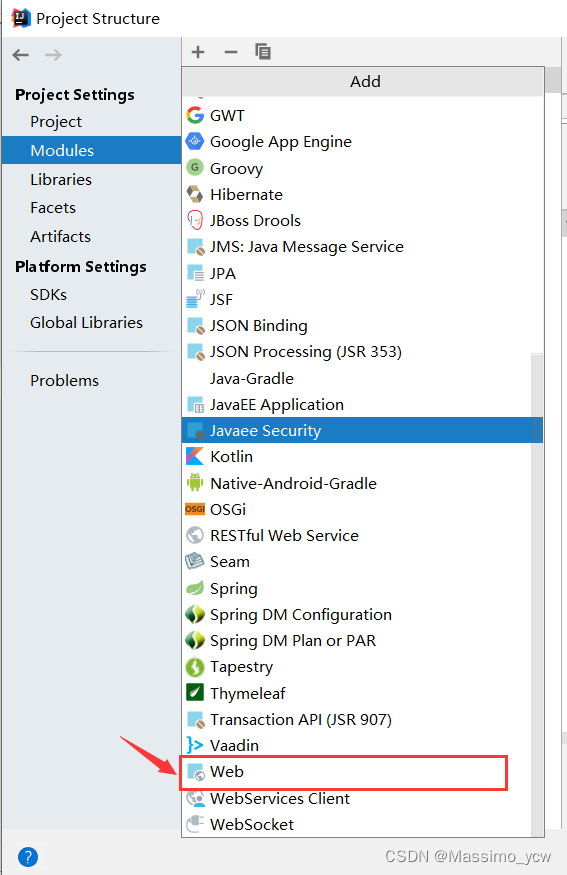Open SDKs under Platform Settings
Viewport: 567px width, 875px height.
pyautogui.click(x=49, y=295)
